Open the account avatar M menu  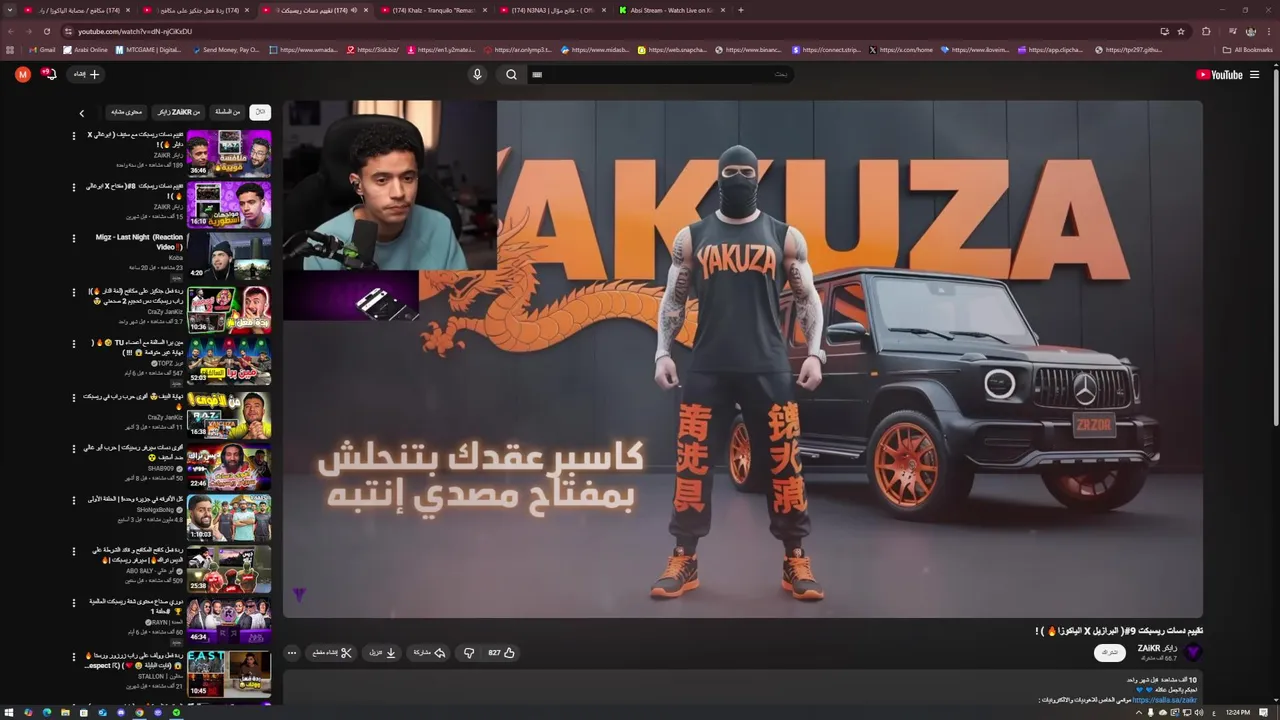[x=22, y=74]
